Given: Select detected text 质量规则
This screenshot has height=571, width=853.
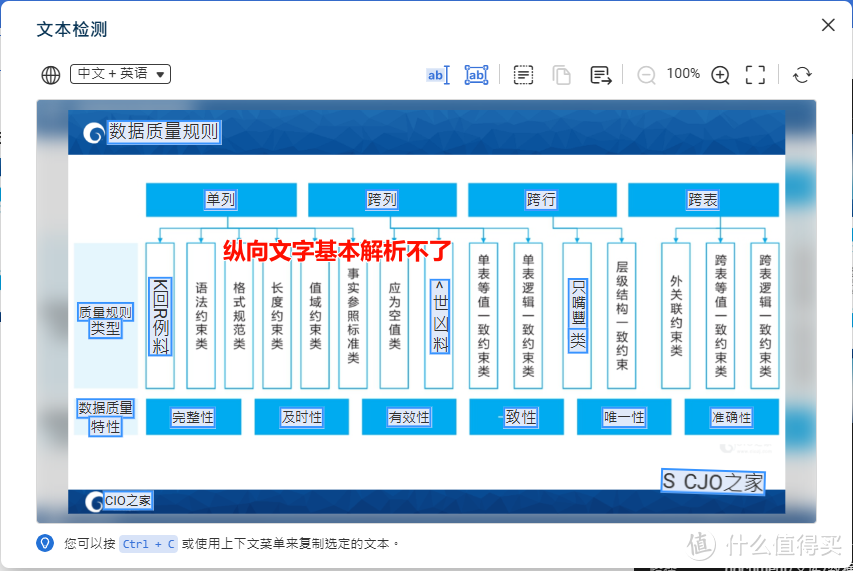Looking at the screenshot, I should (106, 312).
